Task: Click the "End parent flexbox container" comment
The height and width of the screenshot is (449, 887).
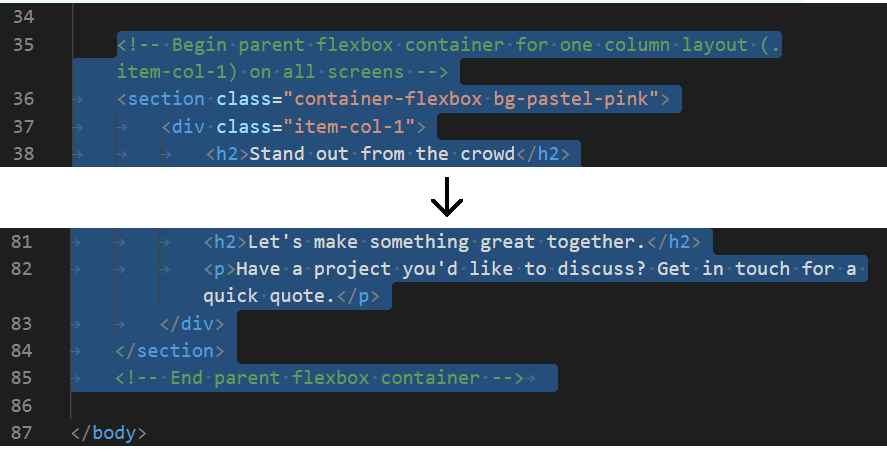Action: click(320, 378)
